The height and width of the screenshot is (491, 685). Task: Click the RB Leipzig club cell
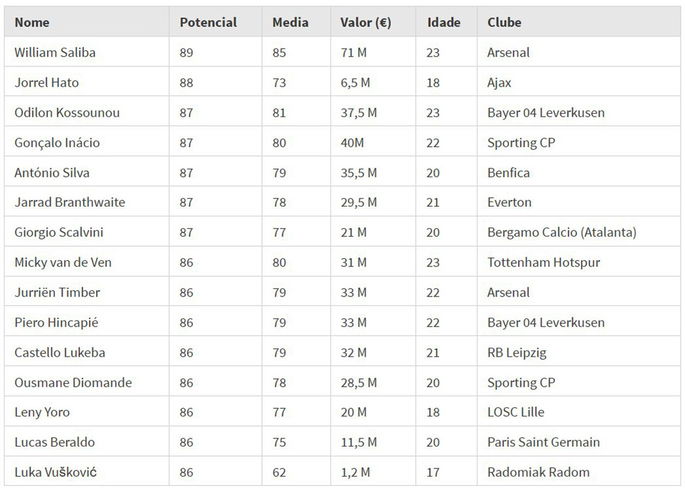coord(517,352)
